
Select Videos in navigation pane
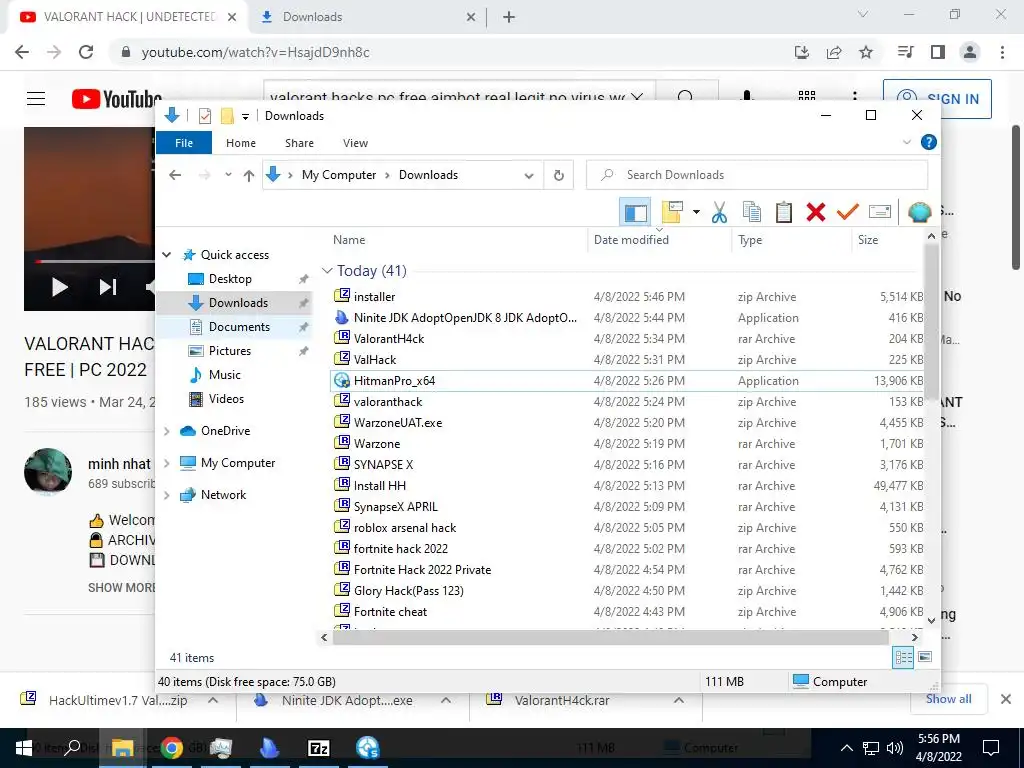(x=226, y=399)
